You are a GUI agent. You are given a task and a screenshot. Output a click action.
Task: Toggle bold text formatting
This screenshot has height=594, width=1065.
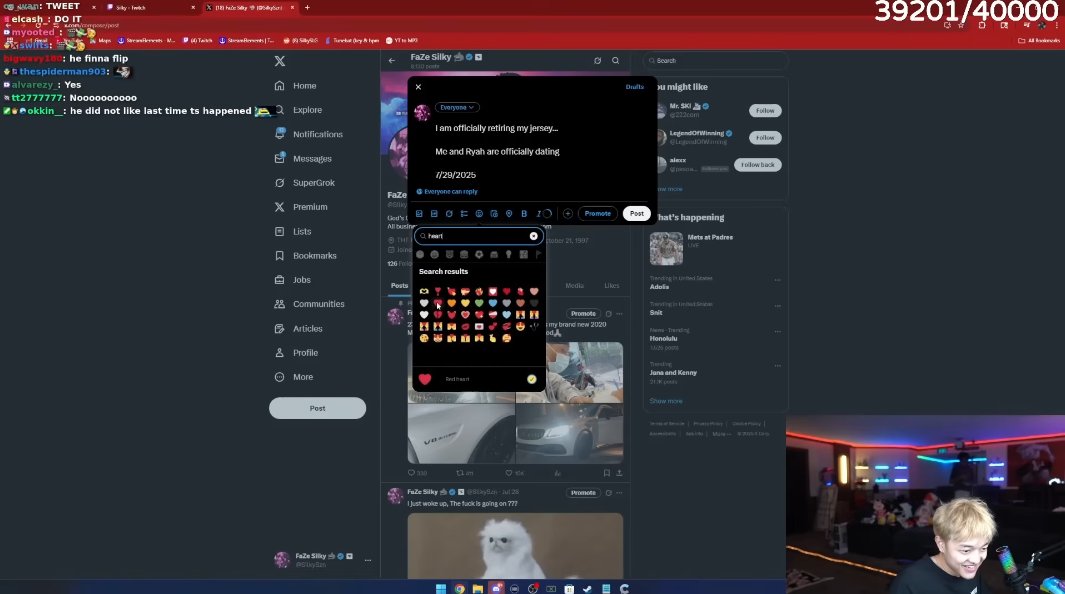524,214
